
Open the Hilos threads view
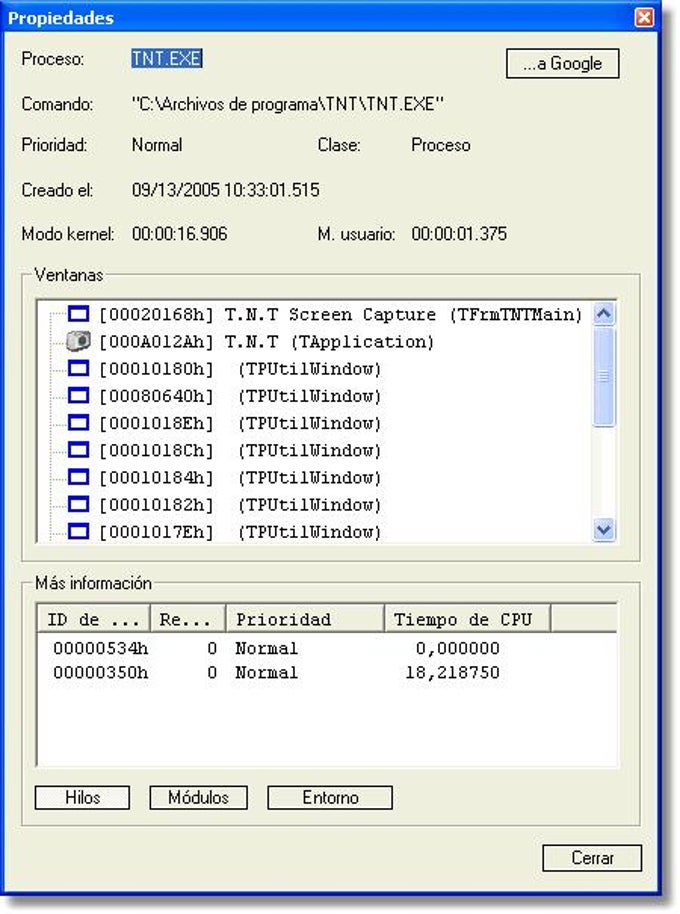tap(82, 797)
